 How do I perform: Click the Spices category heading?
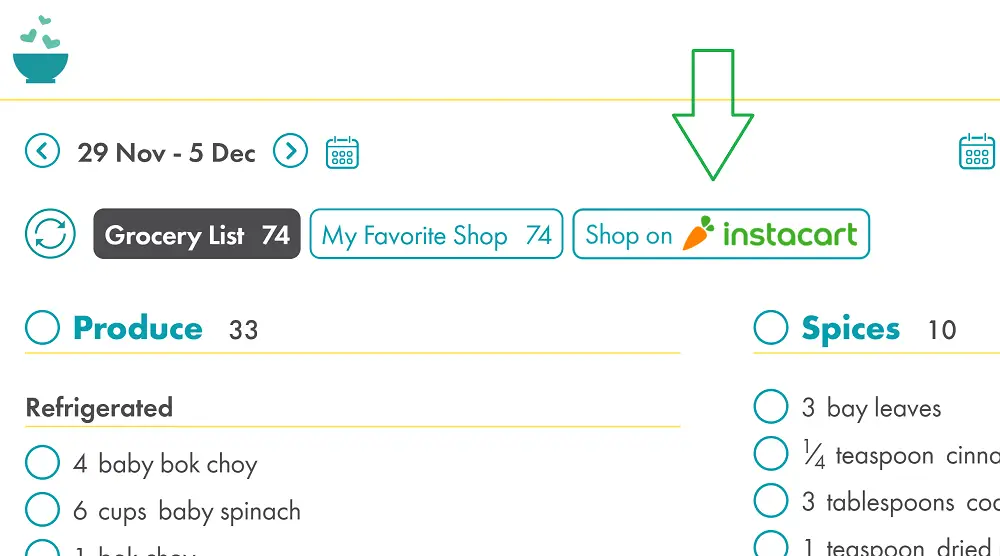tap(851, 329)
